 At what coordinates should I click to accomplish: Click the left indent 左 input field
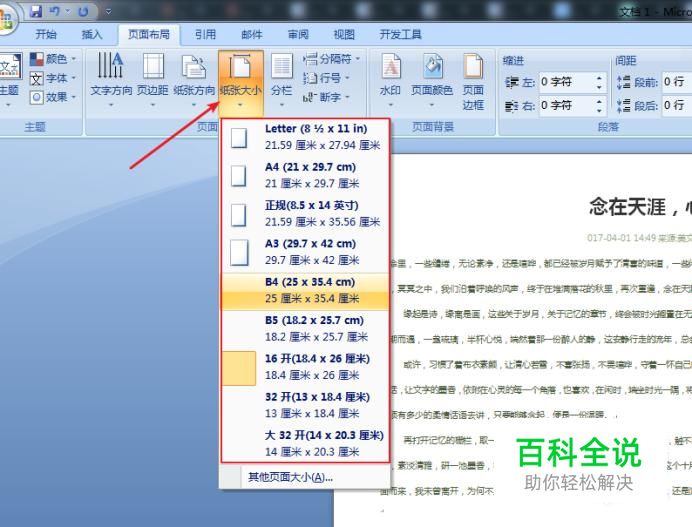566,82
